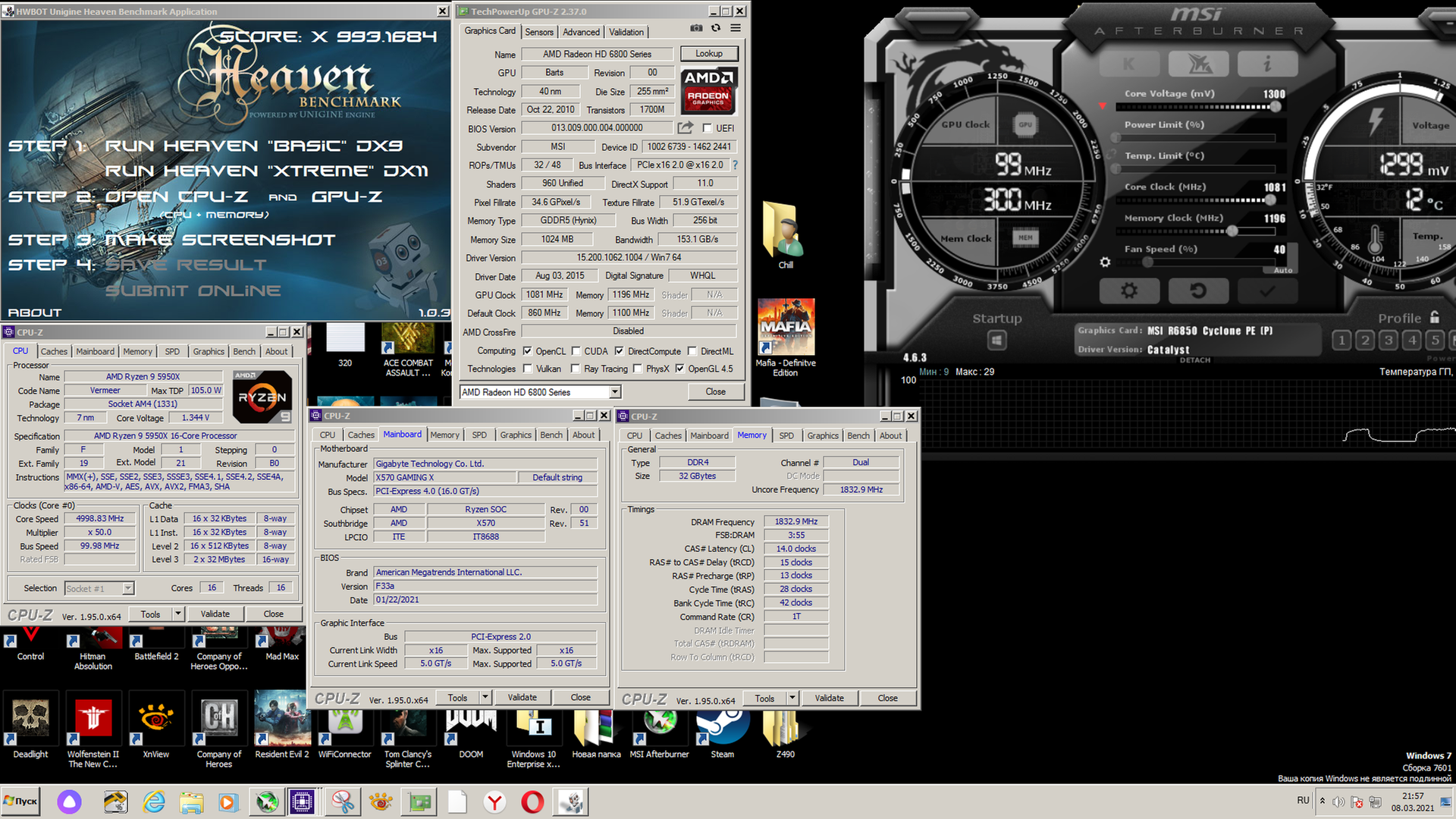Open Validation tab in GPU-Z

tap(626, 32)
